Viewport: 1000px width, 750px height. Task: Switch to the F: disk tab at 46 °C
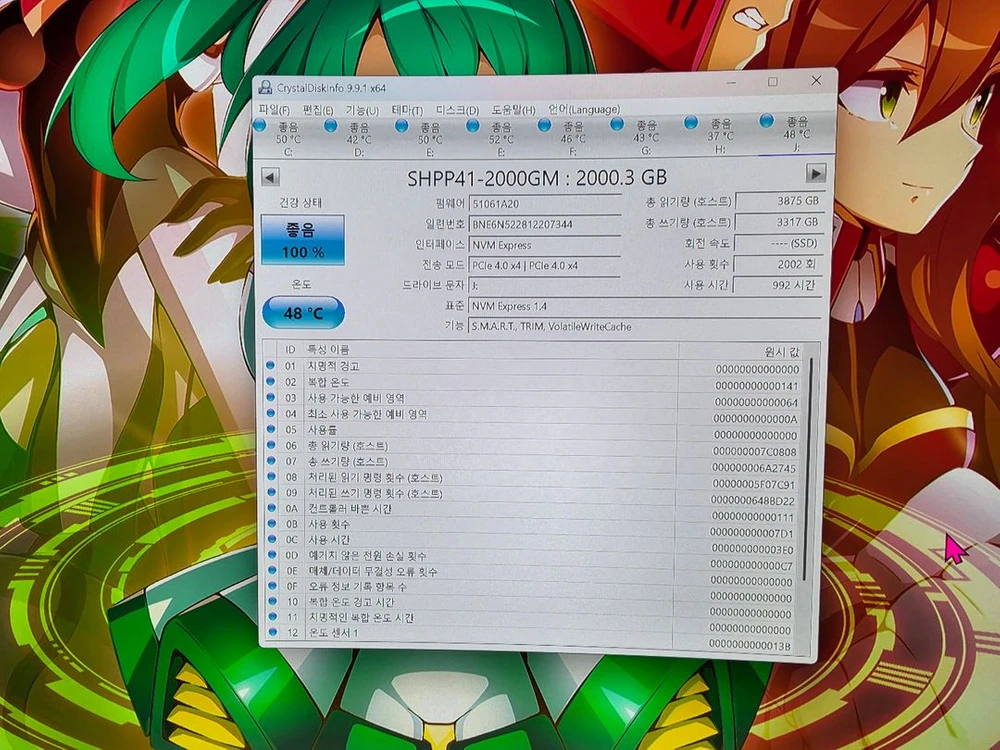click(564, 137)
